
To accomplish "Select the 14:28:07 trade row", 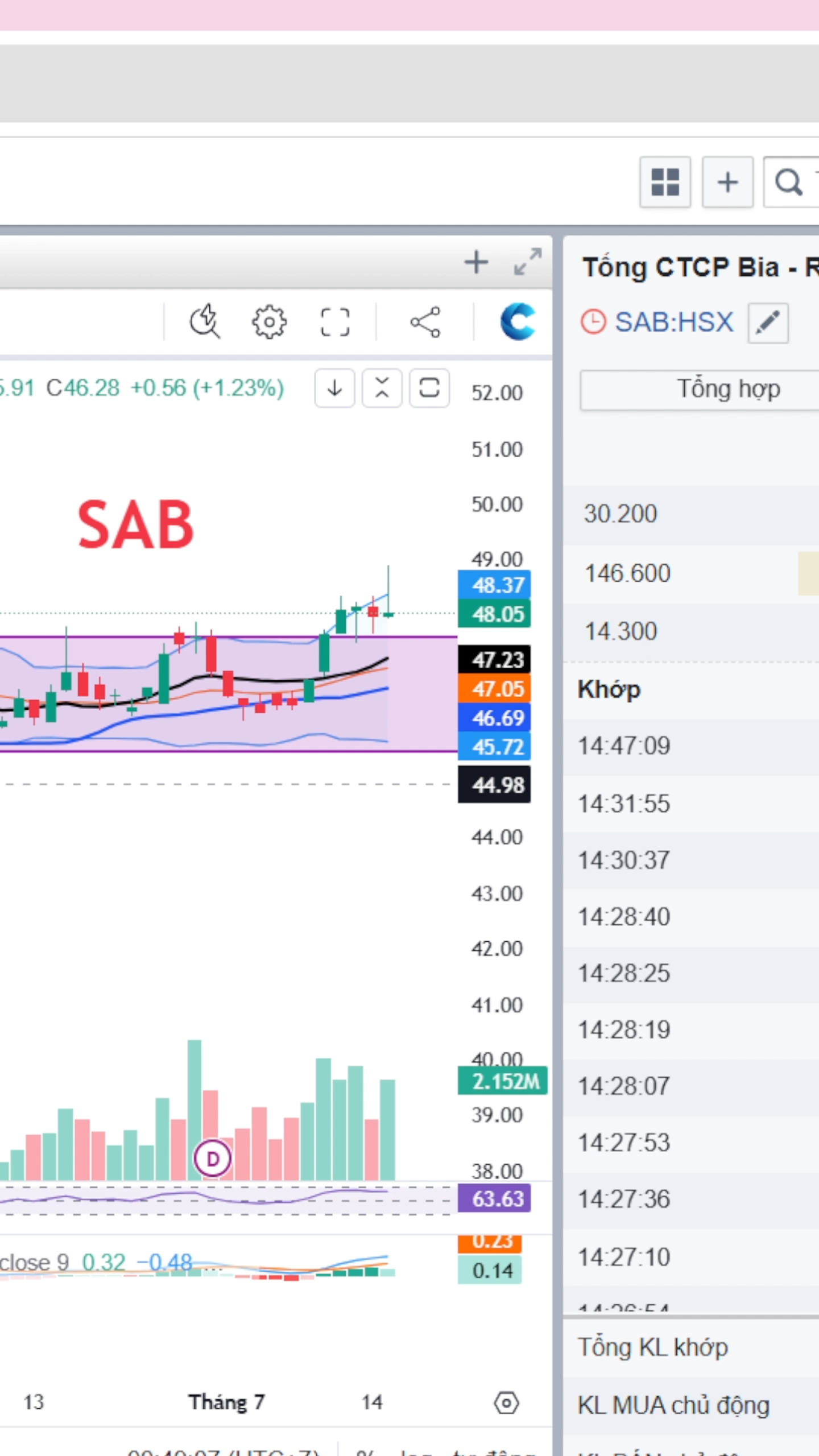I will point(691,1087).
